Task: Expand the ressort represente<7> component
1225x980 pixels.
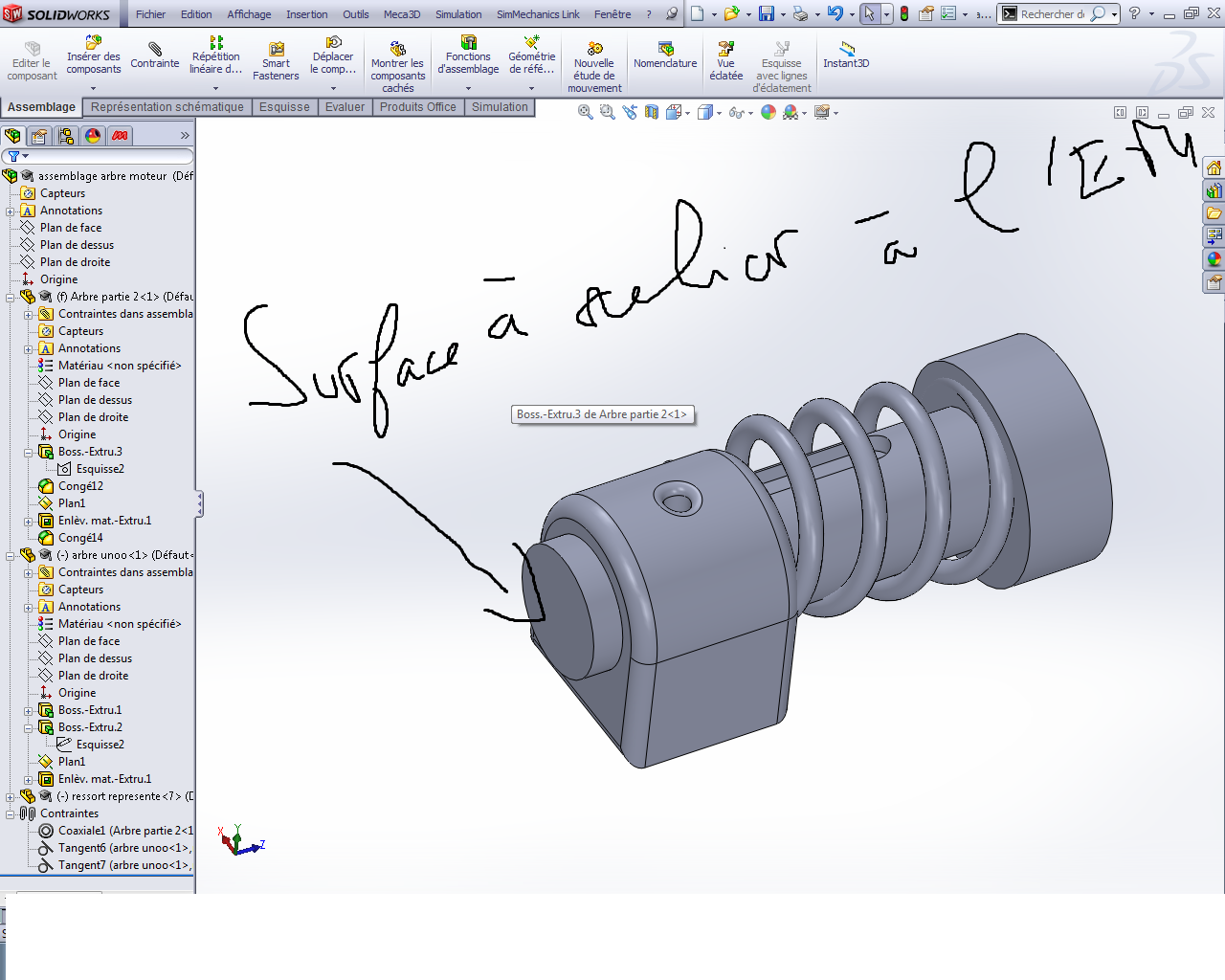Action: coord(11,796)
